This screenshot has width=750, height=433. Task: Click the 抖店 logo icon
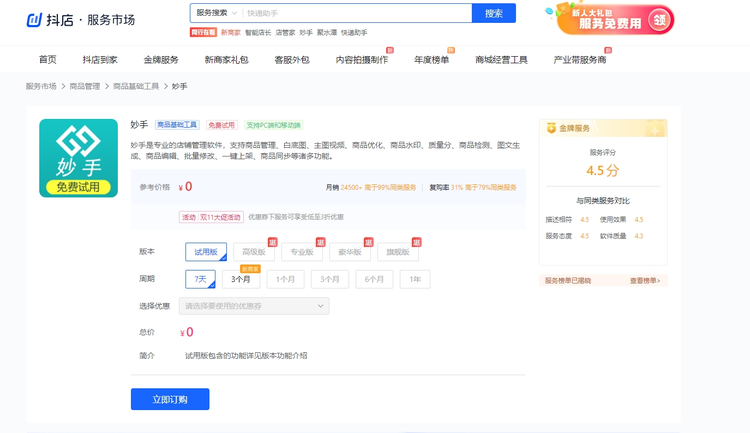[34, 20]
